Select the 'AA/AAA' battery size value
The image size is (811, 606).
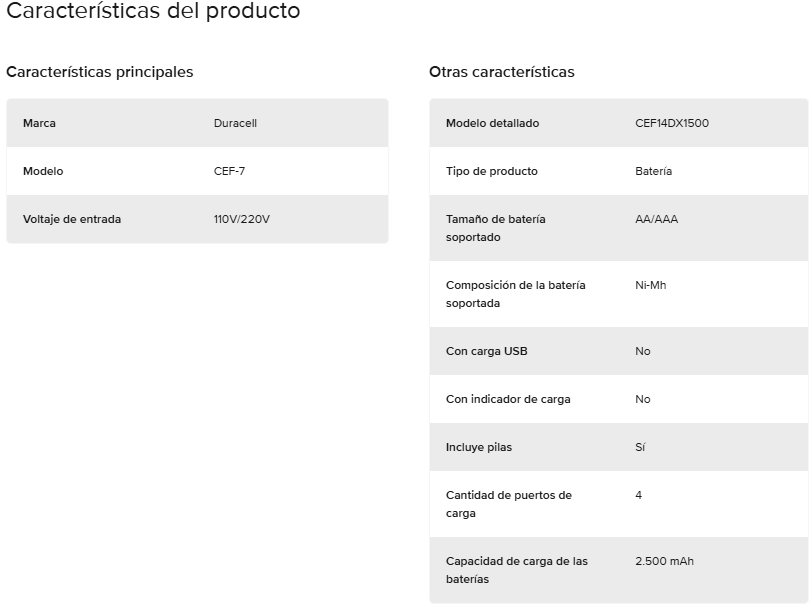[x=656, y=219]
